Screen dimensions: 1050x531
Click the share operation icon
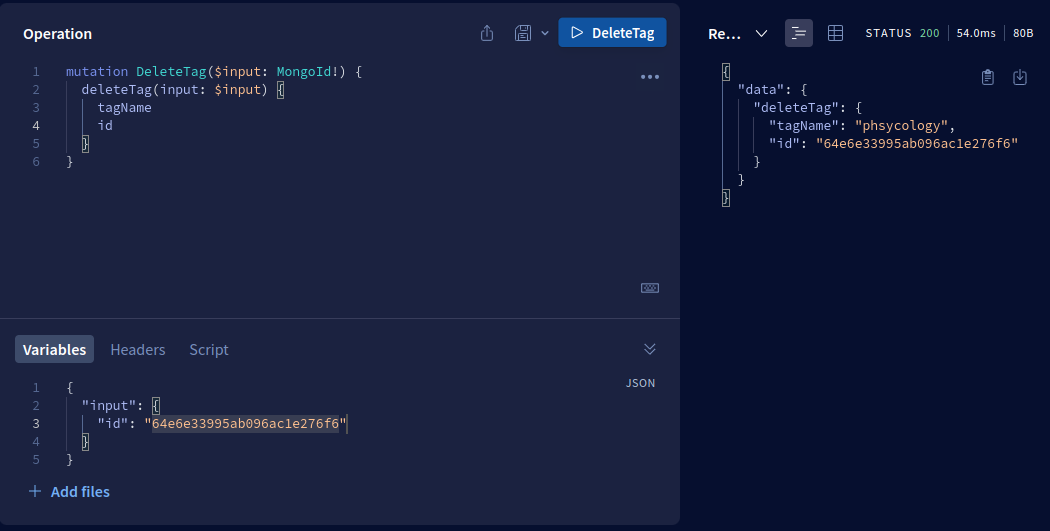pyautogui.click(x=487, y=33)
